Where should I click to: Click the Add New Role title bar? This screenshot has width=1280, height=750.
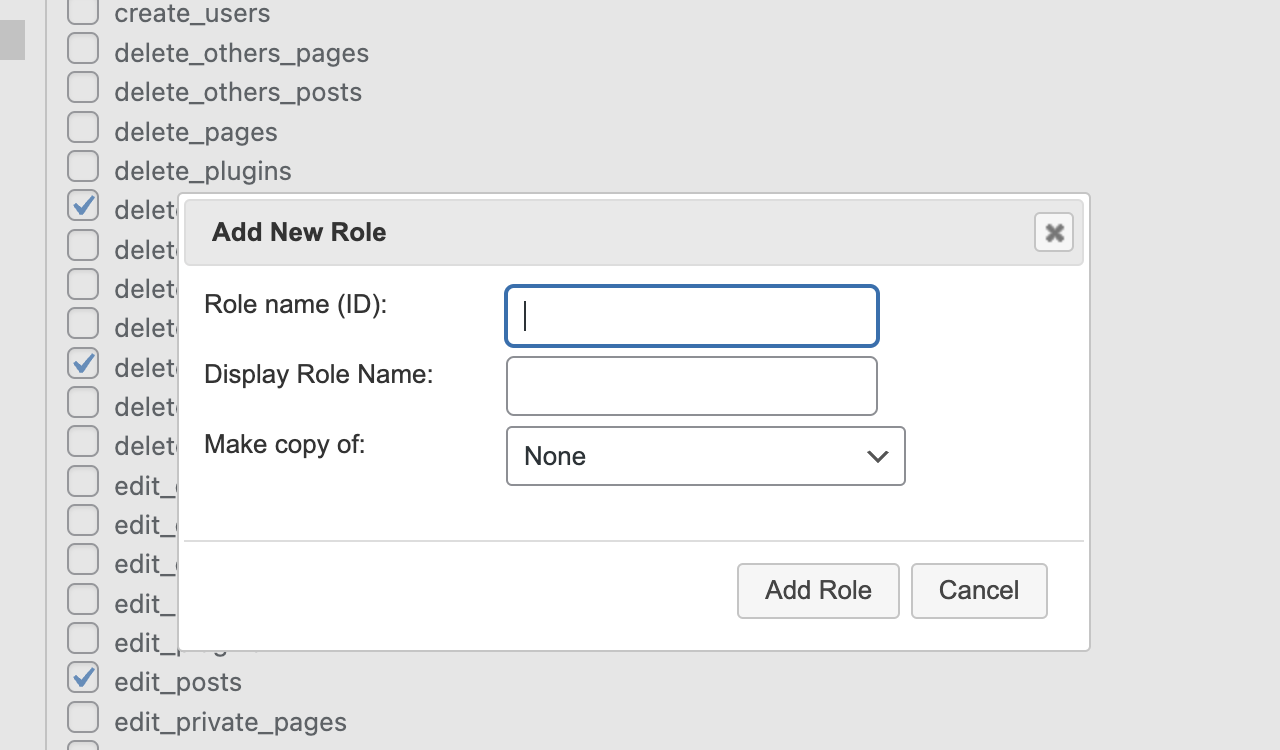[x=600, y=232]
